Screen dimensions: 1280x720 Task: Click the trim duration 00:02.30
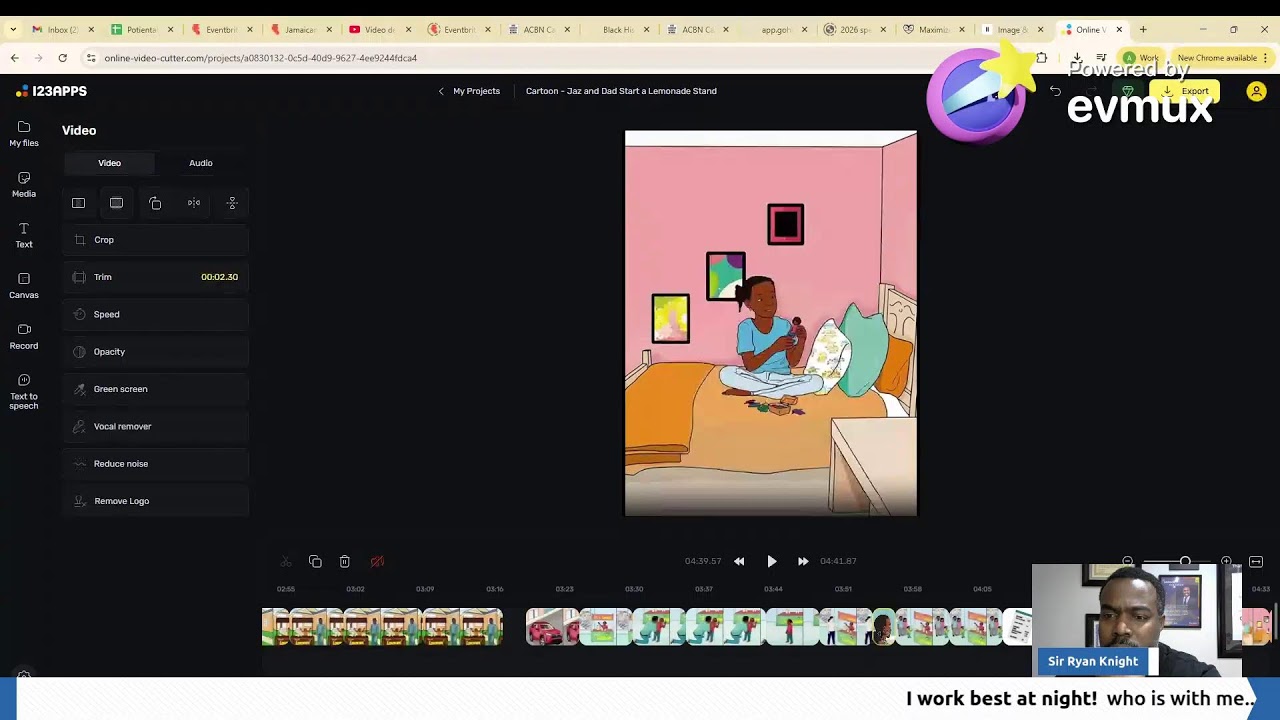(219, 277)
